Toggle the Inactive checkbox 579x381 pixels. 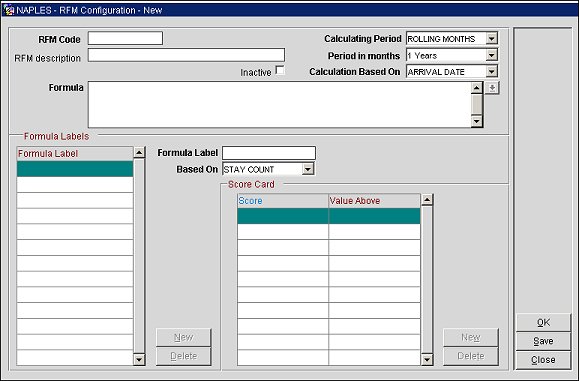pyautogui.click(x=280, y=70)
